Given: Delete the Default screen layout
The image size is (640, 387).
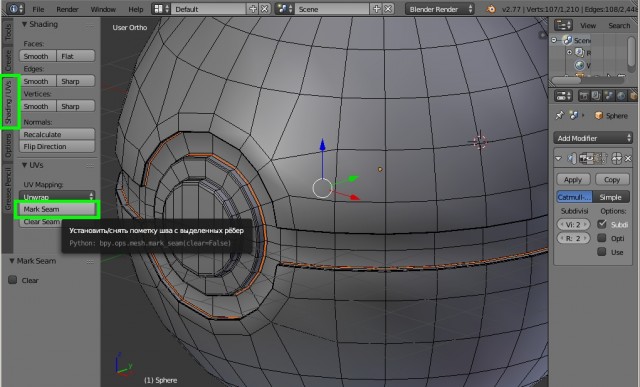Looking at the screenshot, I should click(x=264, y=9).
